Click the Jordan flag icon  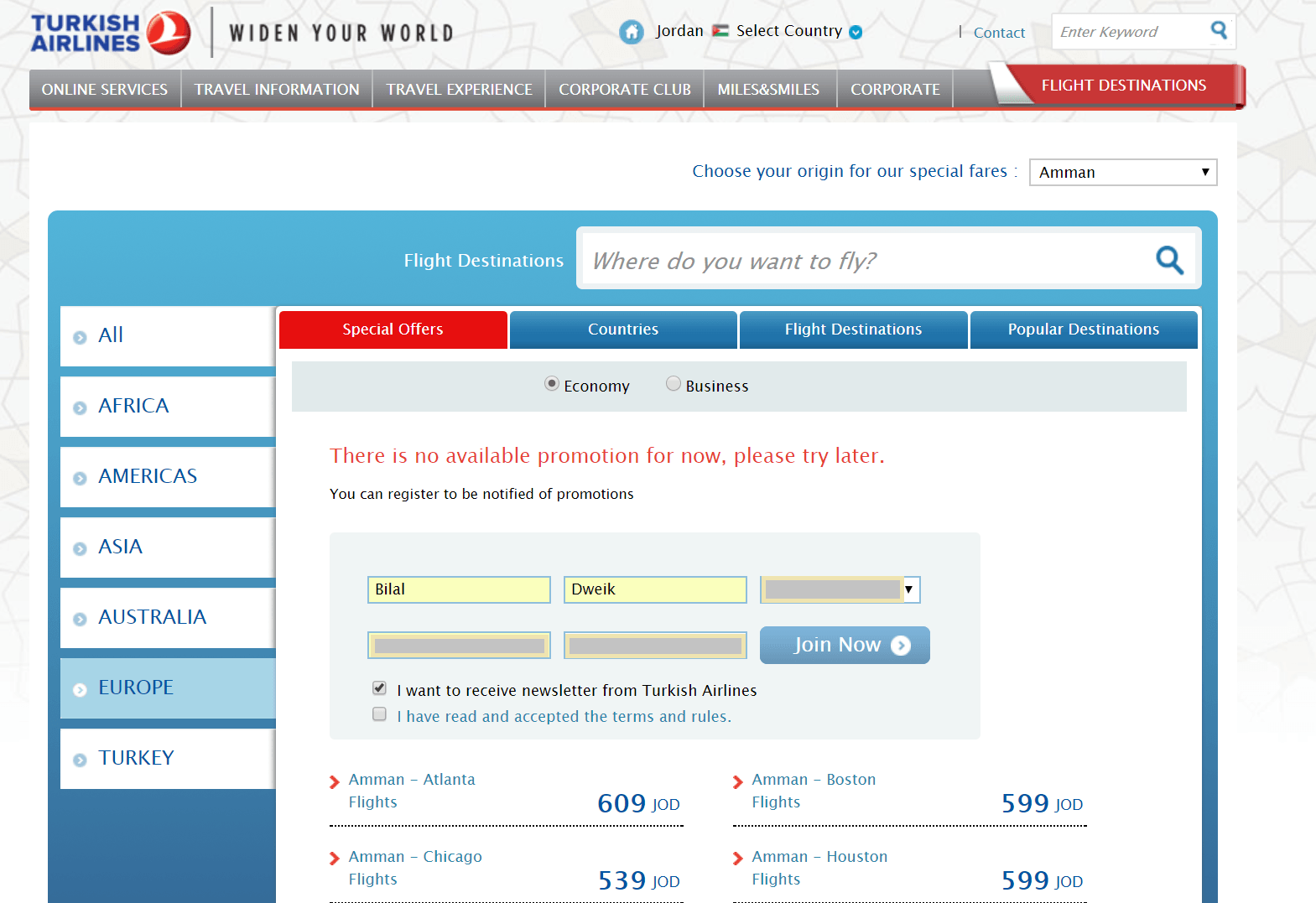point(720,31)
